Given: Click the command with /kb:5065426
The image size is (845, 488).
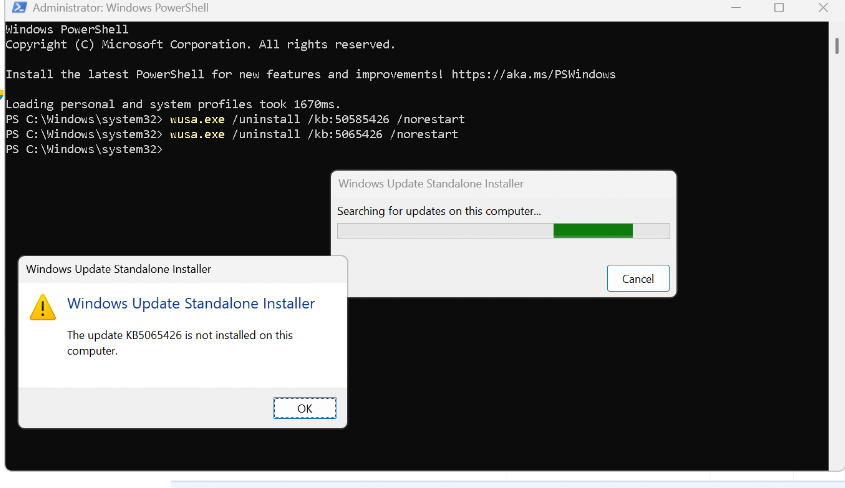Looking at the screenshot, I should [314, 134].
